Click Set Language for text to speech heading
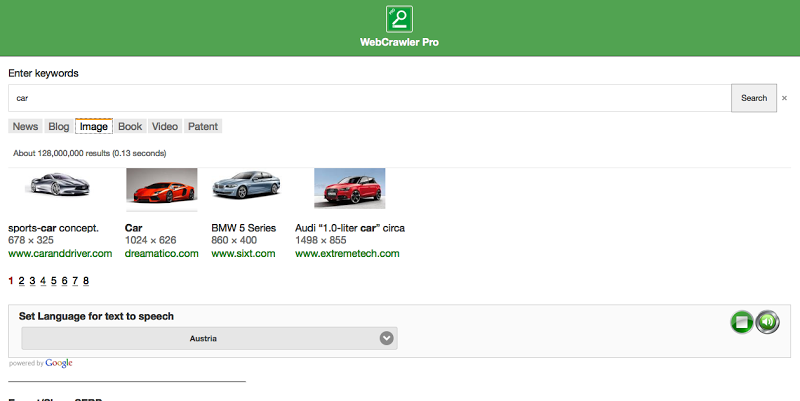 click(96, 316)
